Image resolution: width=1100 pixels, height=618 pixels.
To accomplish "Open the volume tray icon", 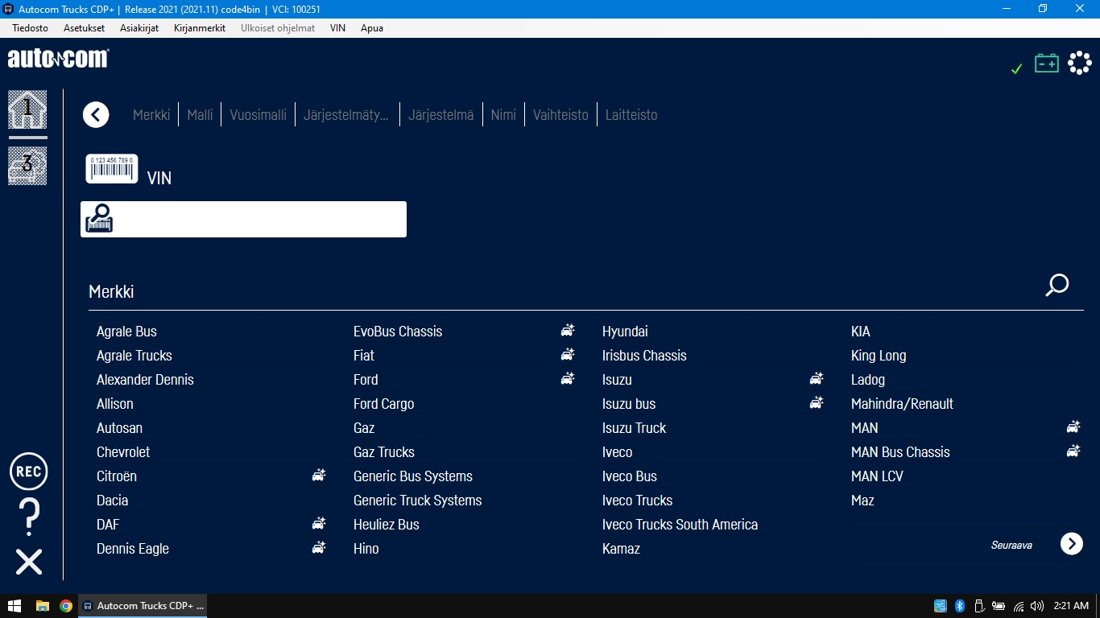I will coord(1037,605).
